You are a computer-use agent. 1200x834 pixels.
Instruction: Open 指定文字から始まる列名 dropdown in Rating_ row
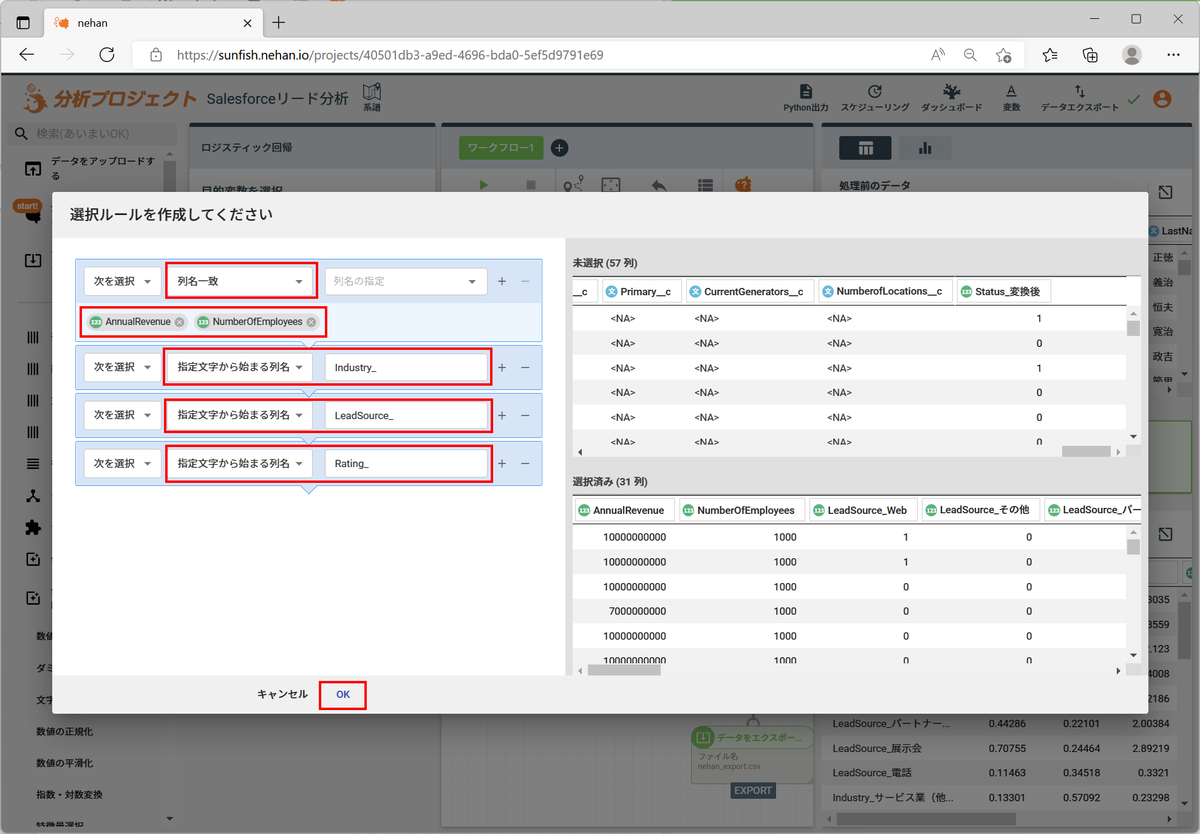[239, 463]
